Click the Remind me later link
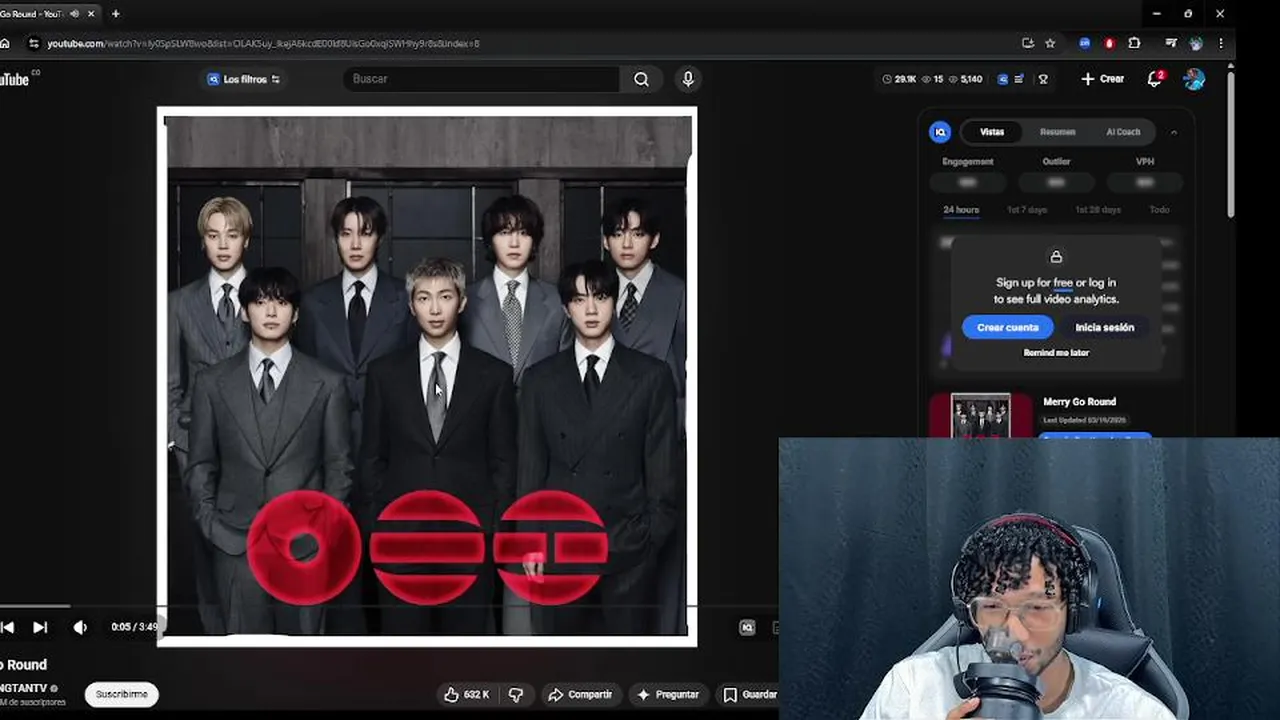This screenshot has width=1280, height=720. coord(1056,353)
